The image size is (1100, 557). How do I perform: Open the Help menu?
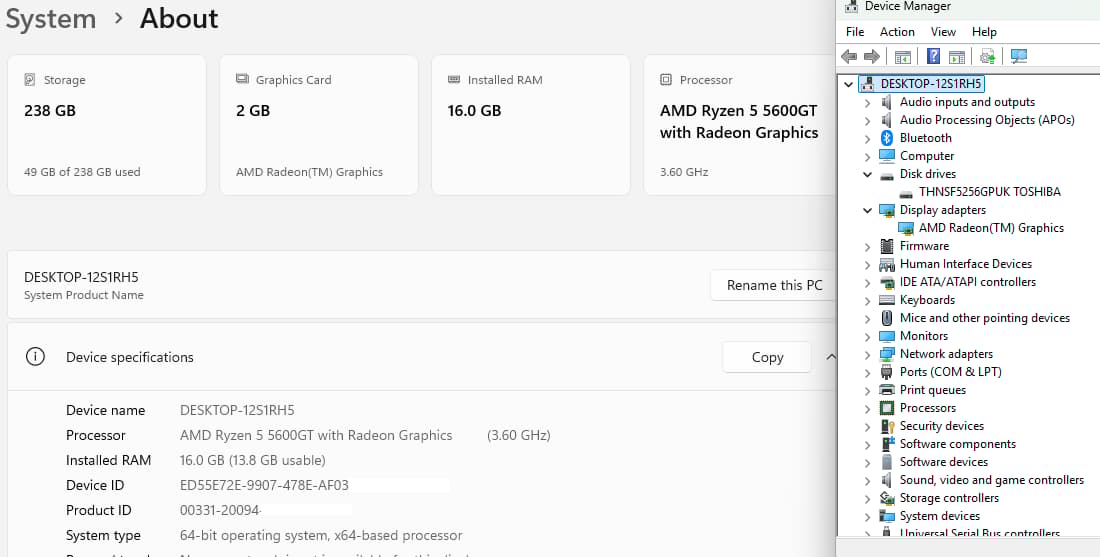pos(984,32)
